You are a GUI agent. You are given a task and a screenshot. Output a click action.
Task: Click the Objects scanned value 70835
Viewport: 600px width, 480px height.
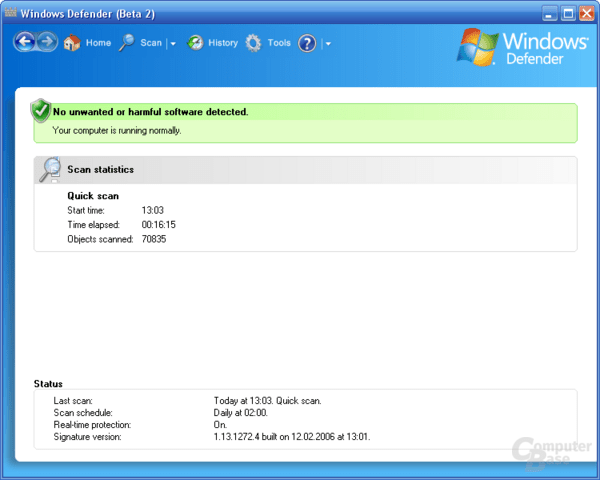tap(154, 239)
